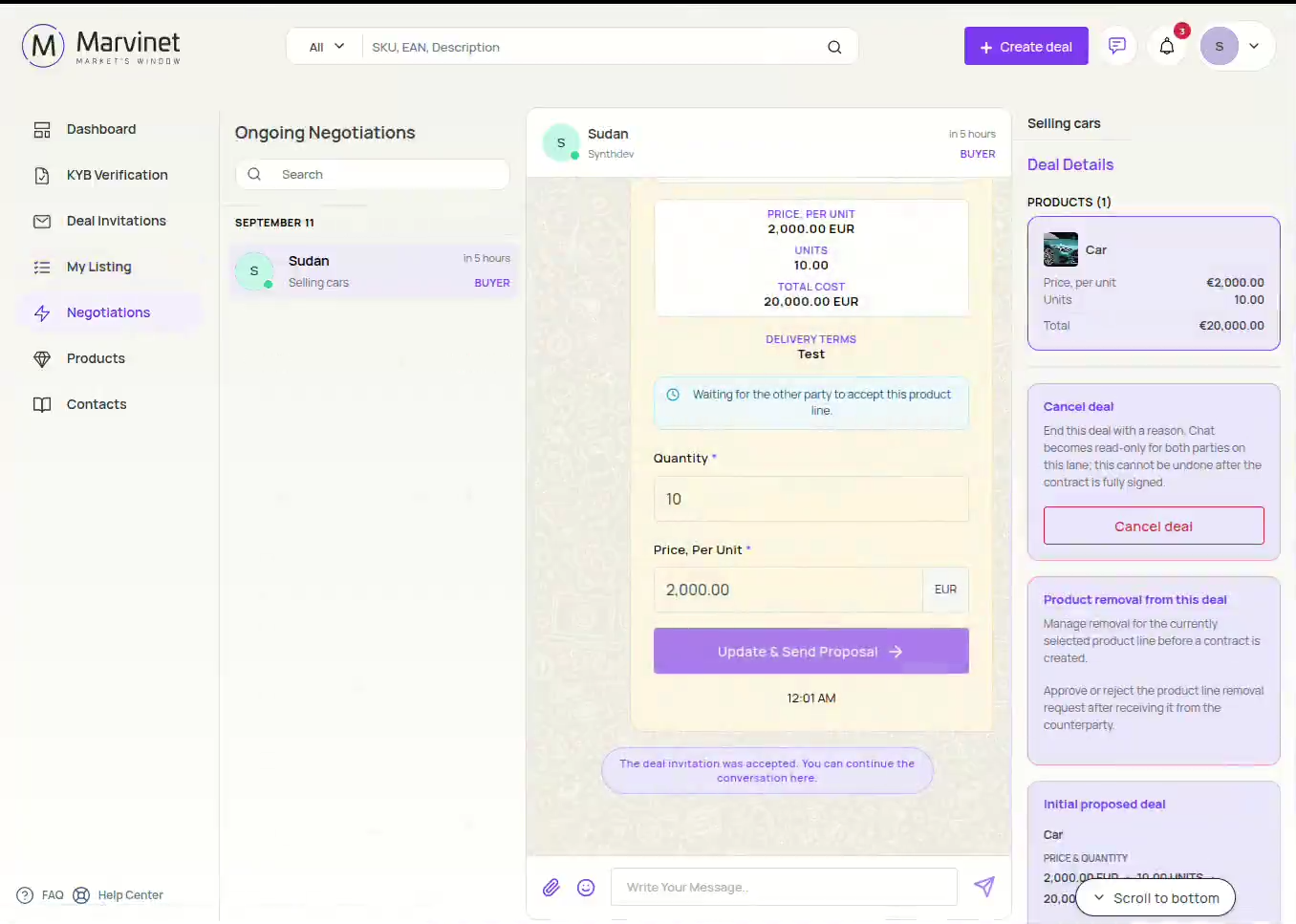Expand the user account menu chevron
1296x924 pixels.
point(1254,46)
